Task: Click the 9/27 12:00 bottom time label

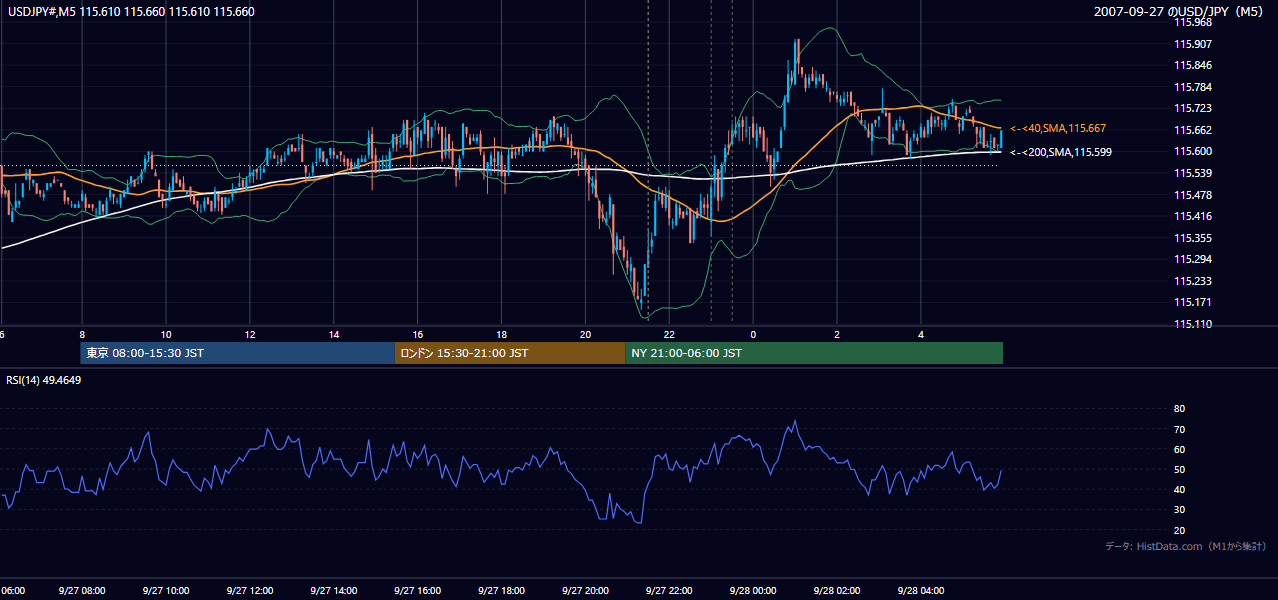Action: tap(249, 591)
